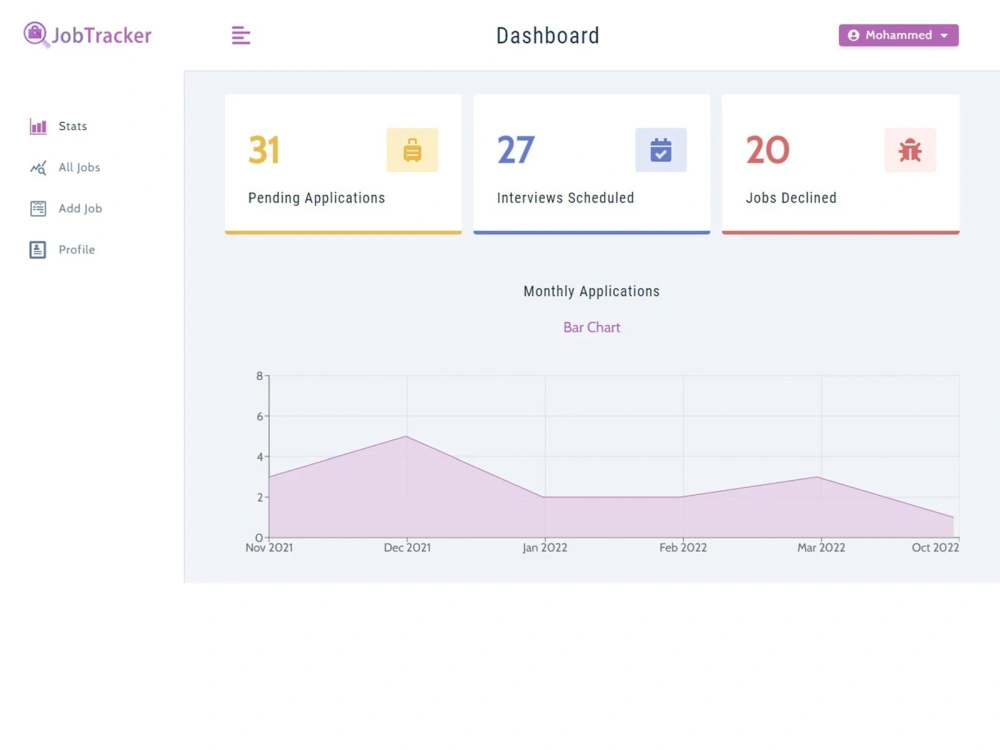Click the Feb 2022 axis label
Viewport: 1000px width, 750px height.
coord(683,548)
